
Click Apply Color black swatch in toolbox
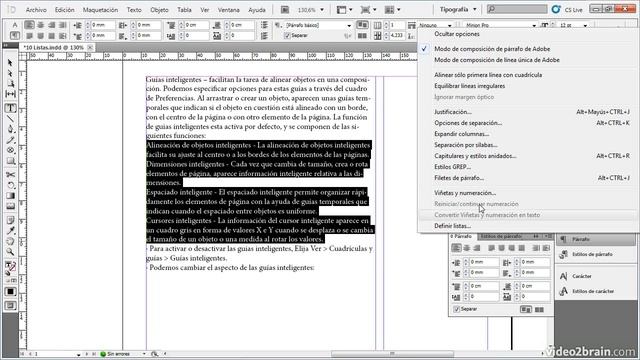click(x=10, y=291)
